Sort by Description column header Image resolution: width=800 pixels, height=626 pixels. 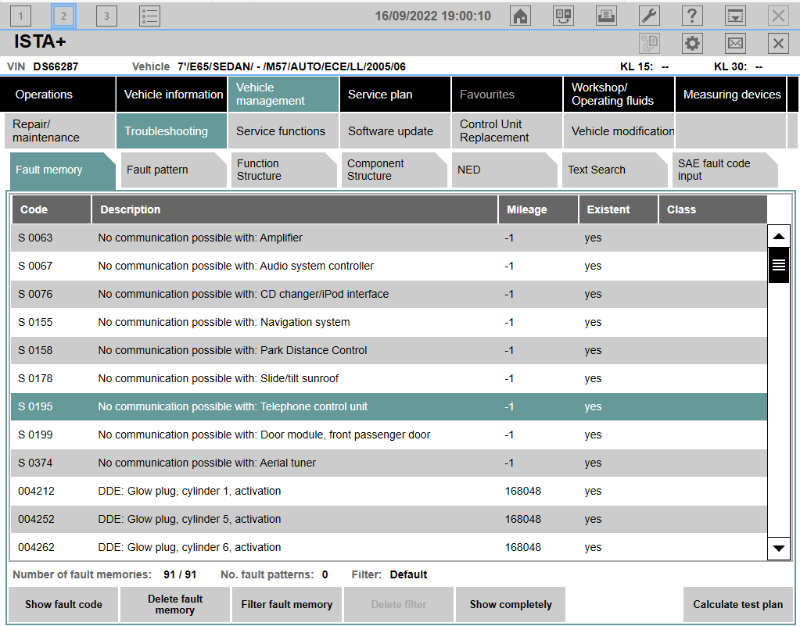click(x=294, y=210)
